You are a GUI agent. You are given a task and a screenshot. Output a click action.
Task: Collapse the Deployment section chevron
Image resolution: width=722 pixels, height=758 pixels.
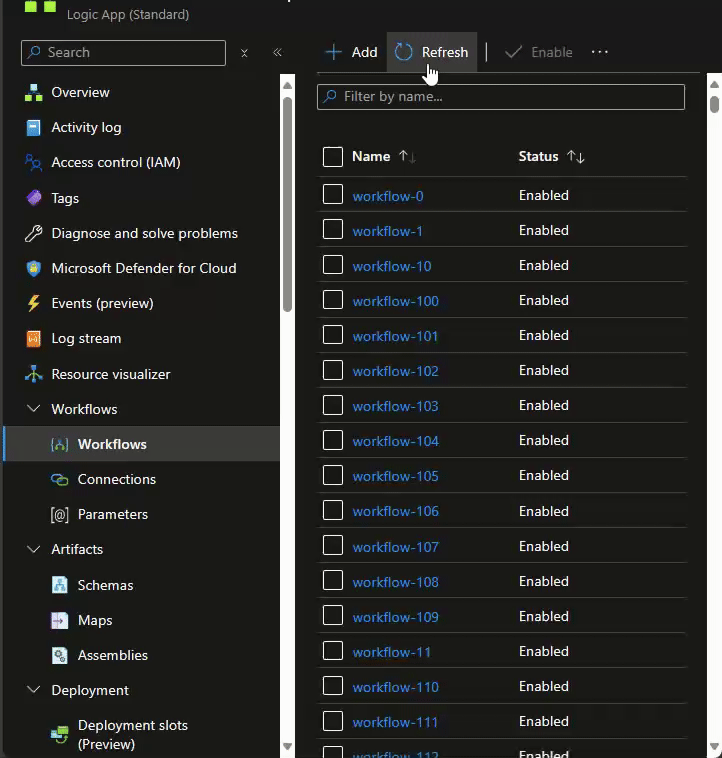[x=33, y=690]
